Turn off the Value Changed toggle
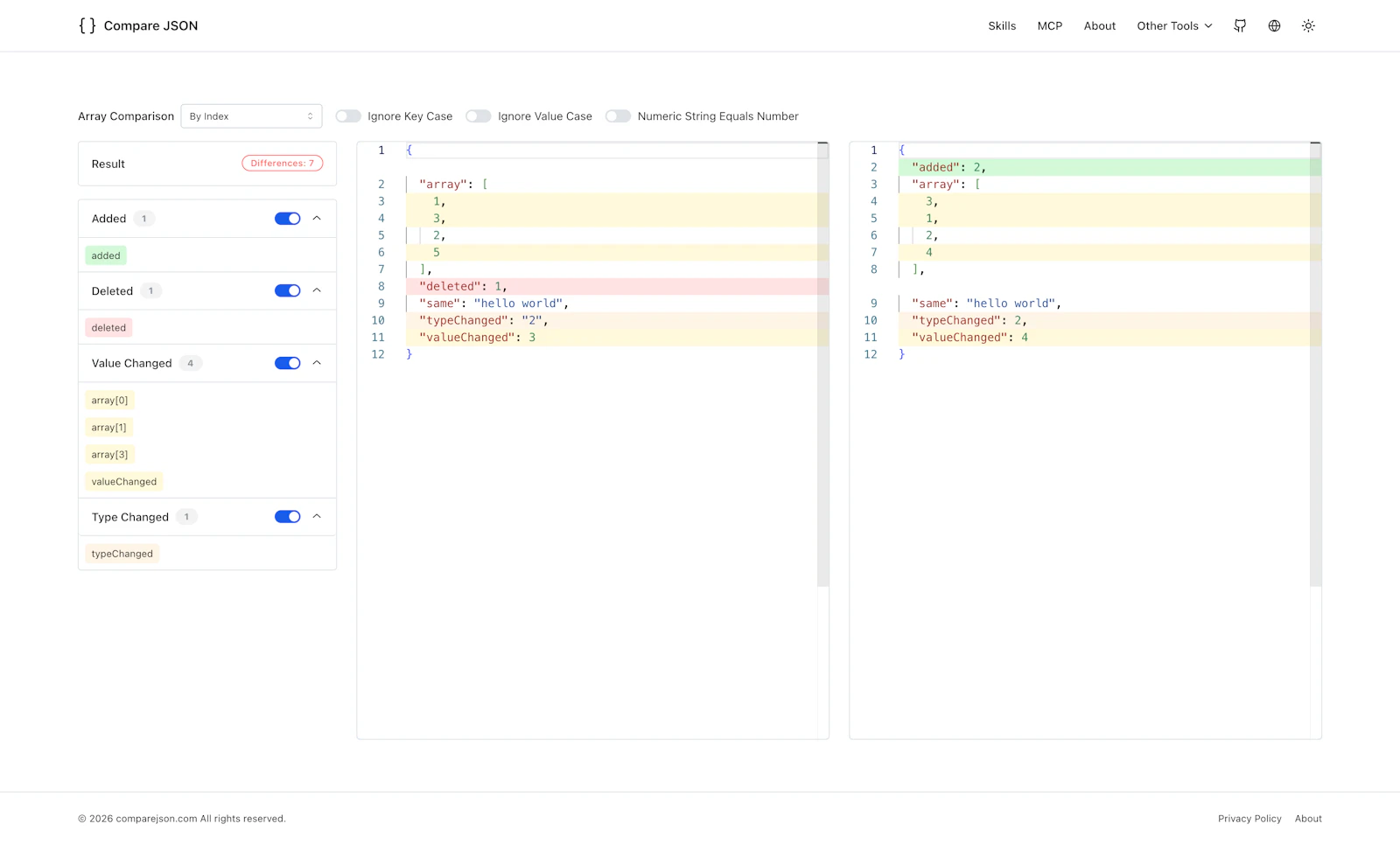This screenshot has height=845, width=1400. [287, 363]
